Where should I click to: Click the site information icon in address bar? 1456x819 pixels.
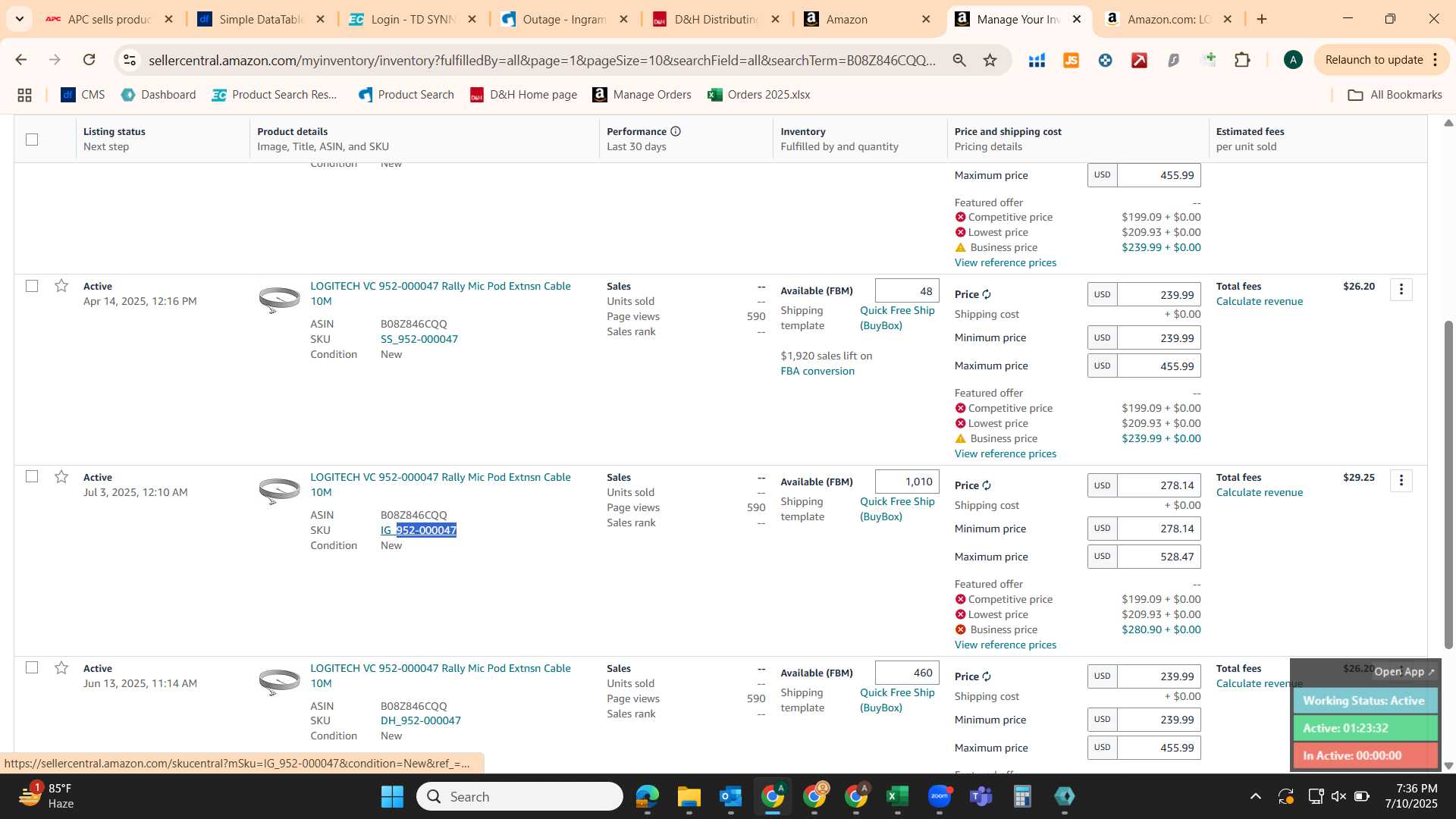[130, 60]
